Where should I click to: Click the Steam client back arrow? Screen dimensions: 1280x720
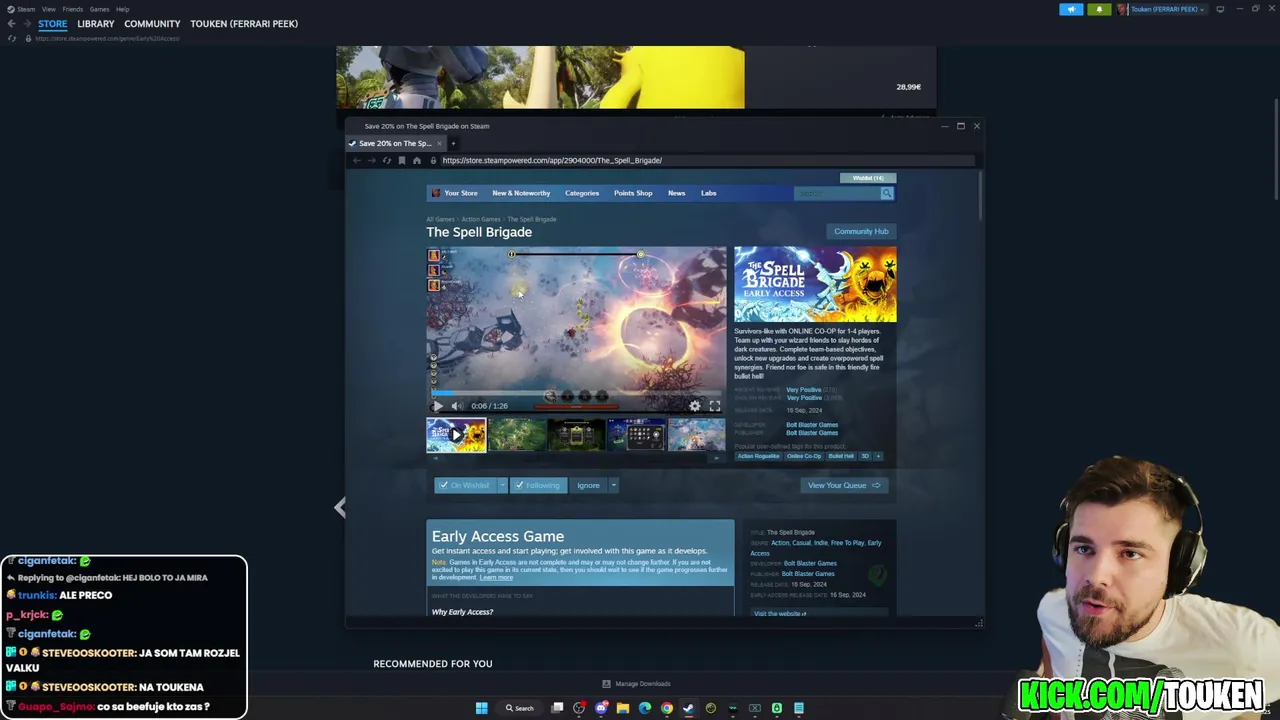click(11, 24)
